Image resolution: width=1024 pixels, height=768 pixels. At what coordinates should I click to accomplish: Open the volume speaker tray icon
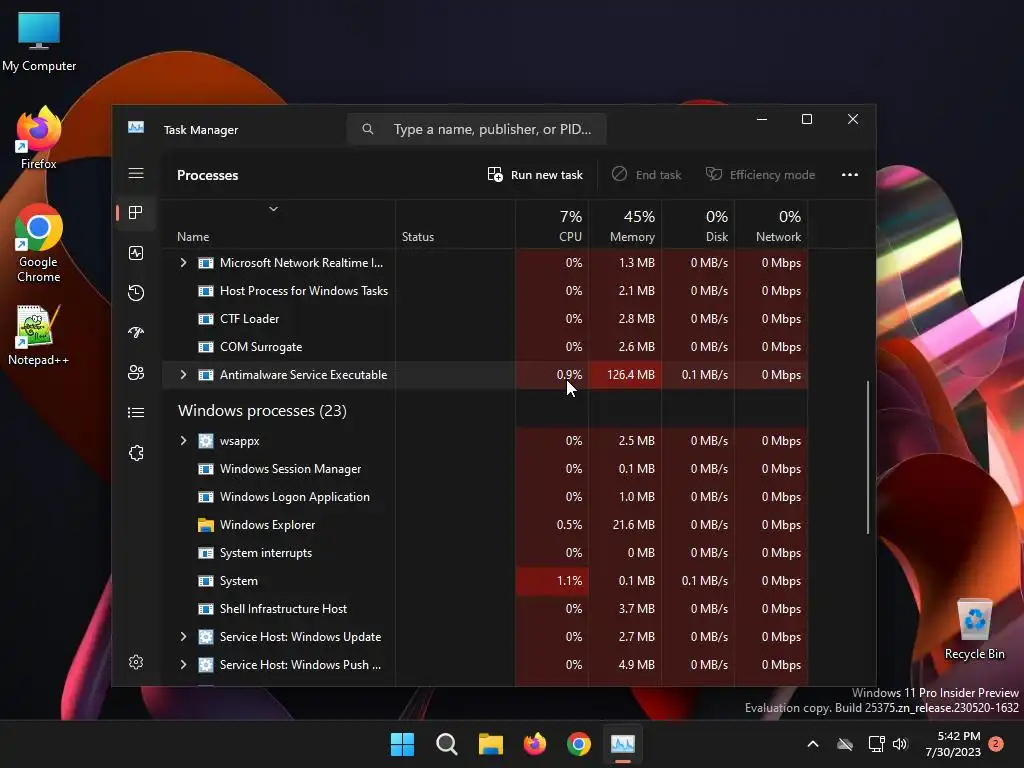pyautogui.click(x=900, y=744)
